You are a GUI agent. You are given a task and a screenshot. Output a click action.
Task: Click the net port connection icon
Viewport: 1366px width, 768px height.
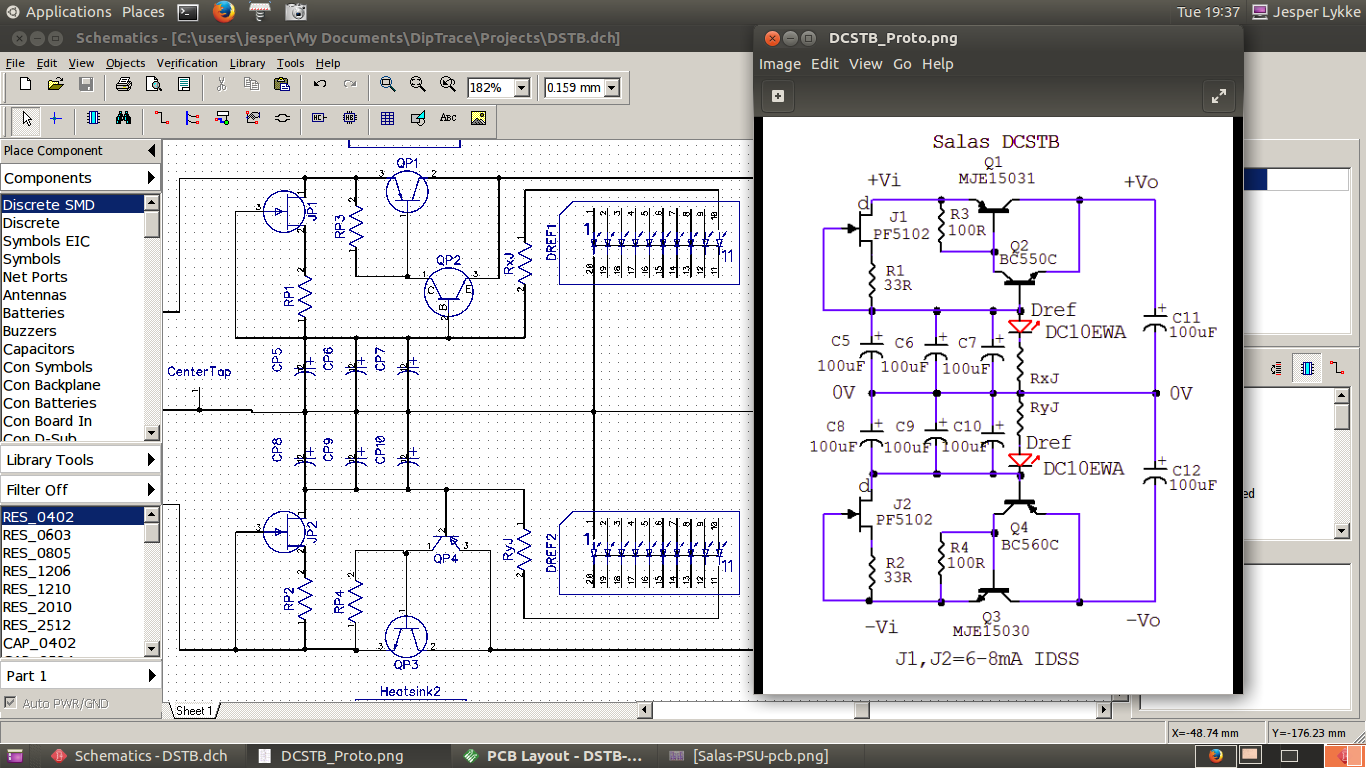(252, 118)
